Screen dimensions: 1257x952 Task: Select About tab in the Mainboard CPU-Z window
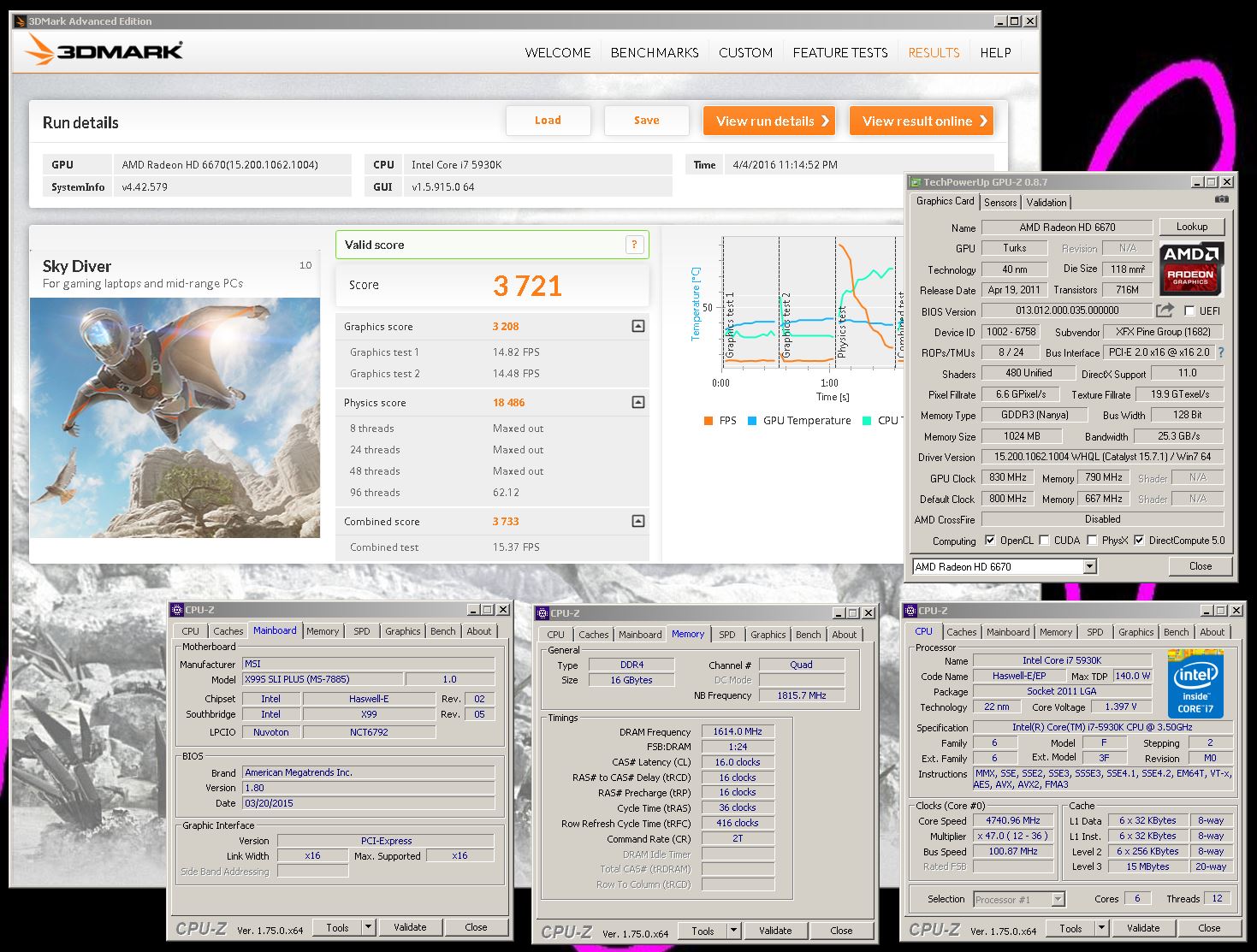(x=479, y=631)
